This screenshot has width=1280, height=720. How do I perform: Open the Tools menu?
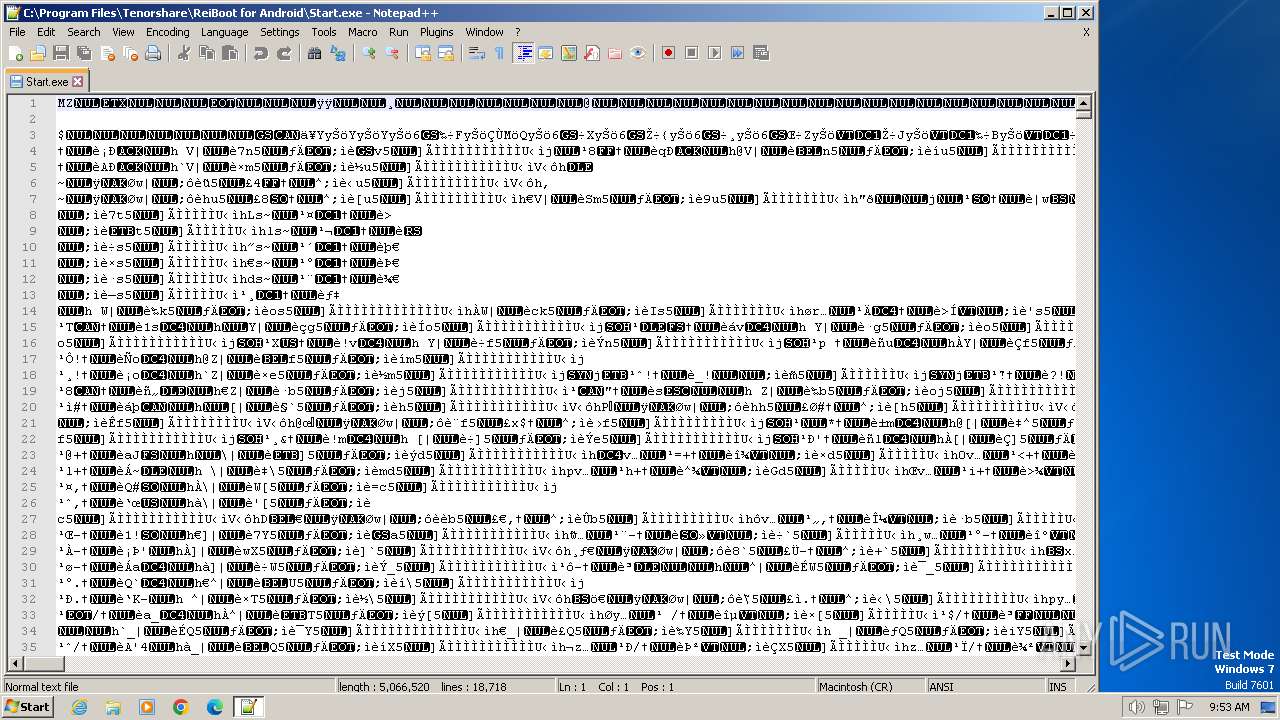(x=324, y=32)
